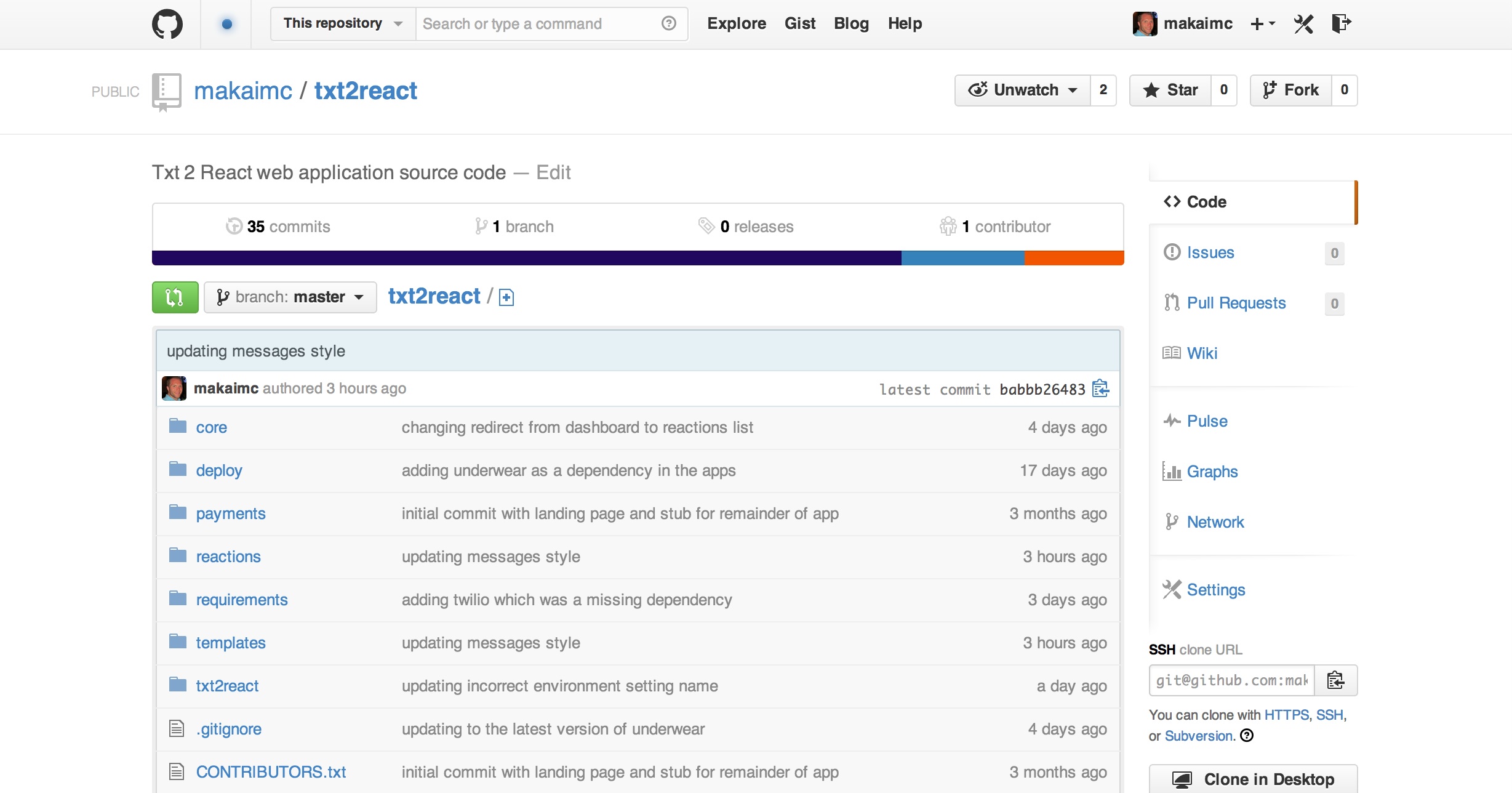Screen dimensions: 1512x793
Task: Open the branch: master dropdown
Action: coord(290,297)
